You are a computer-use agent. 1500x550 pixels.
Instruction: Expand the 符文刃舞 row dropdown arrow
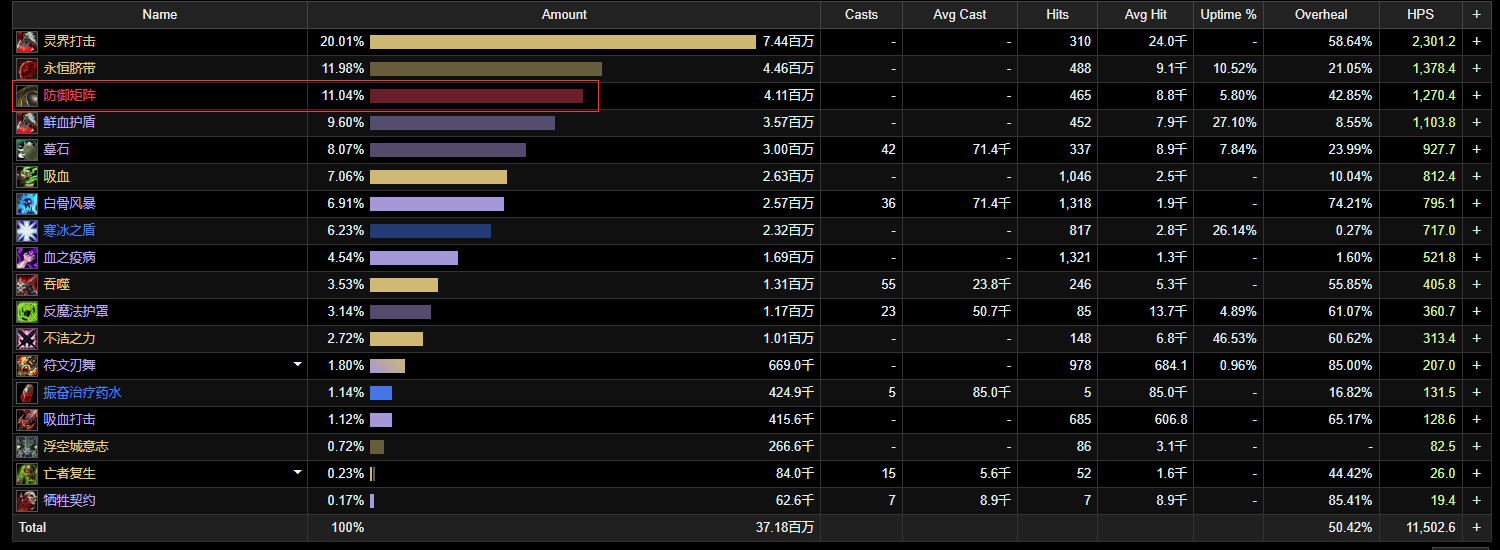tap(297, 365)
